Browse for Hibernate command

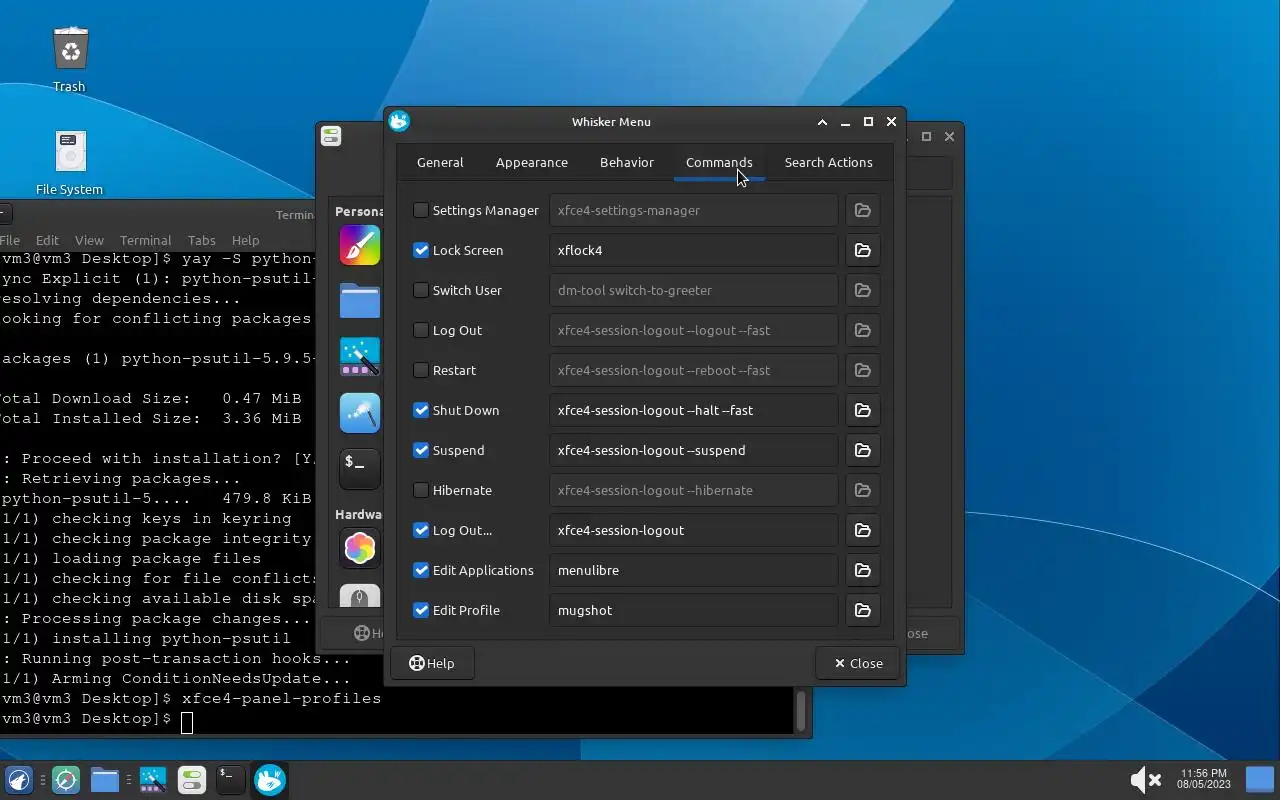[862, 490]
